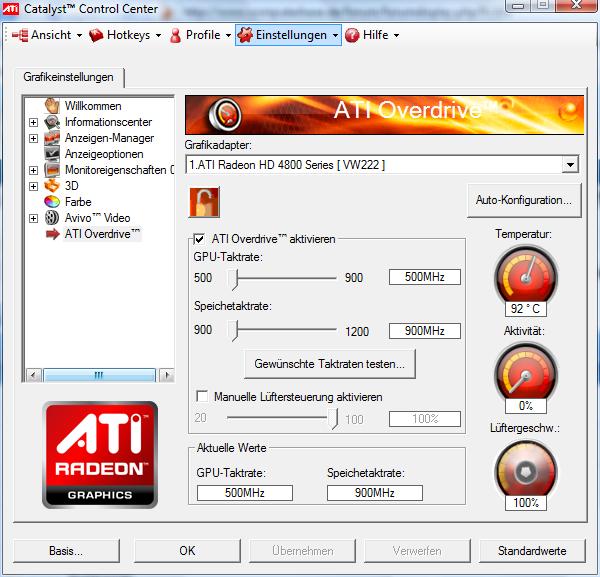Click the Anzeigeoptionen monitor icon

[52, 154]
